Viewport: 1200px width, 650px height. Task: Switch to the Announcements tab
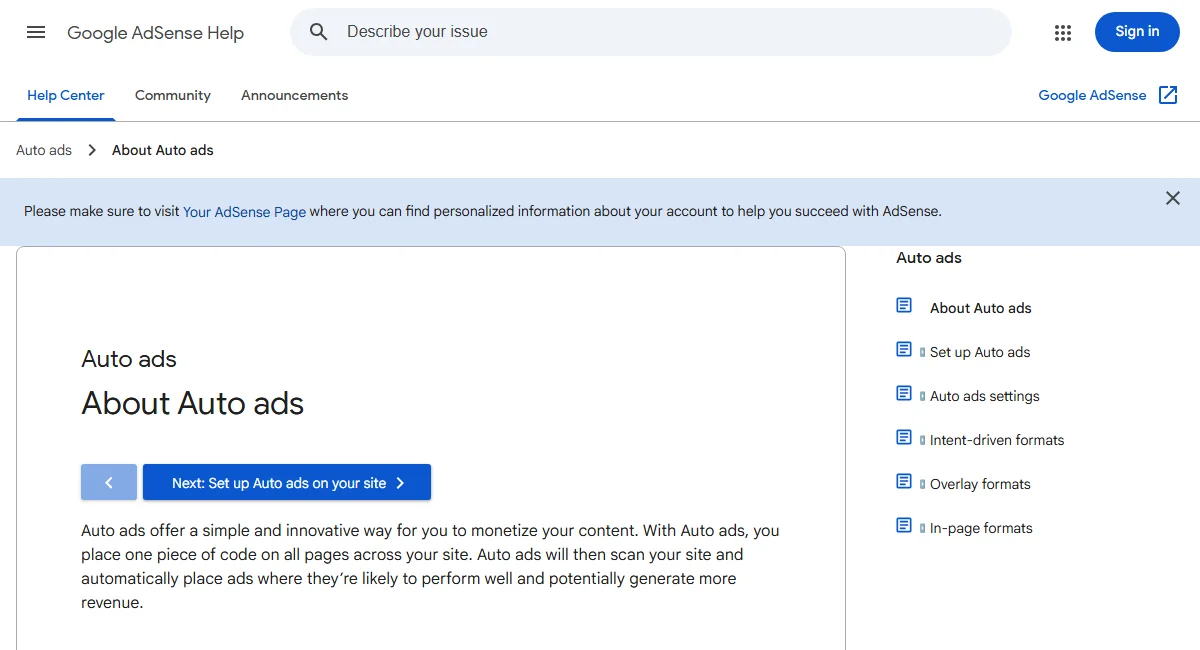pyautogui.click(x=295, y=96)
